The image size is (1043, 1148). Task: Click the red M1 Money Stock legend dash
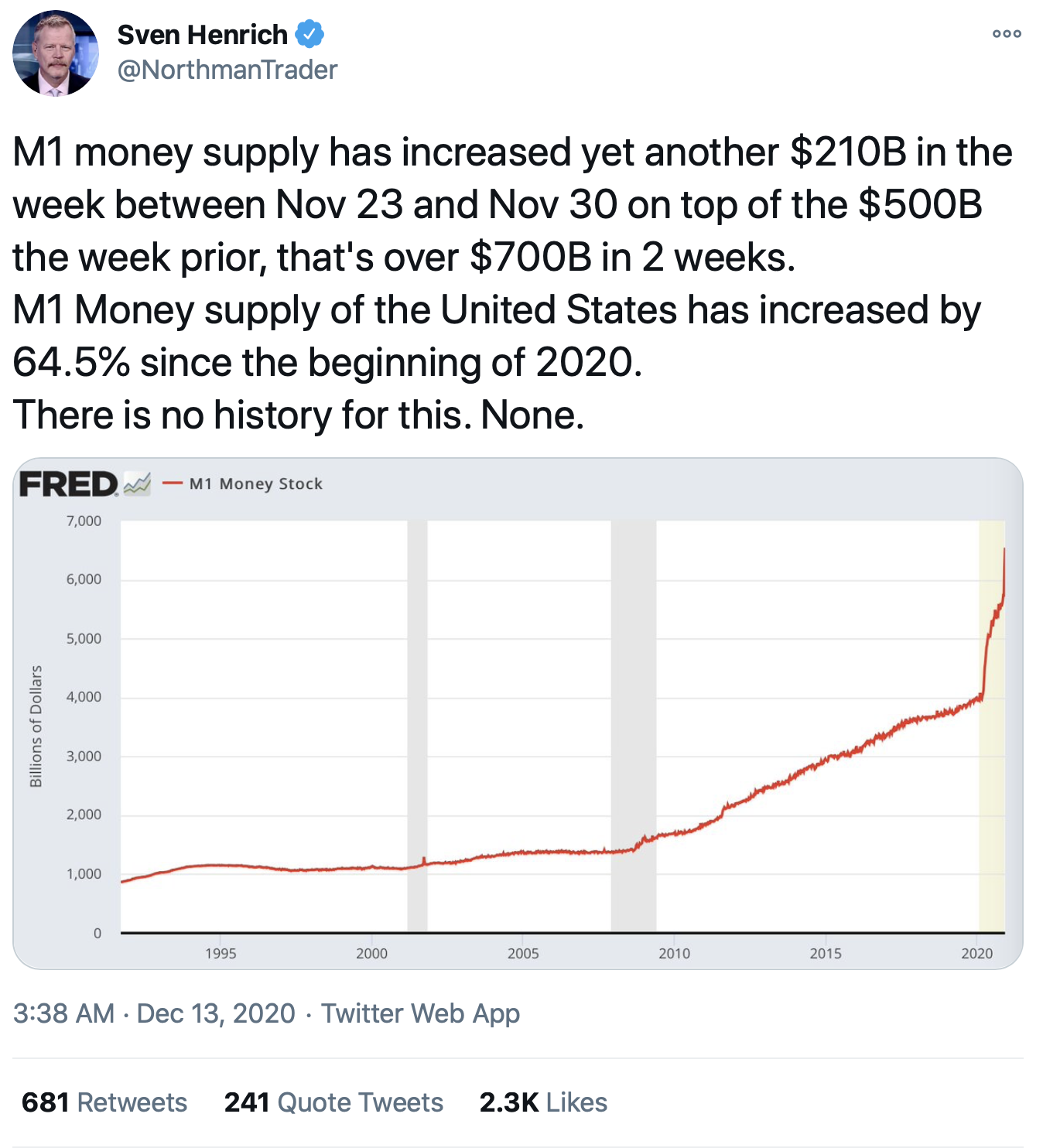pyautogui.click(x=172, y=484)
